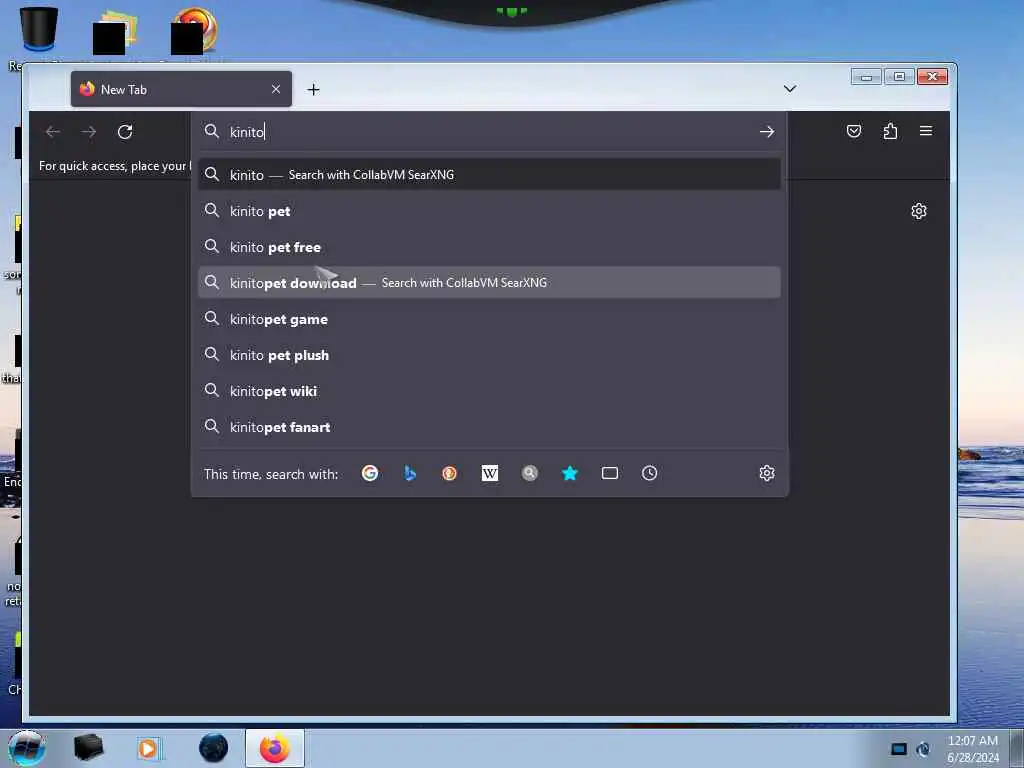Screen dimensions: 1024x768
Task: Open the media player taskbar icon
Action: [150, 748]
